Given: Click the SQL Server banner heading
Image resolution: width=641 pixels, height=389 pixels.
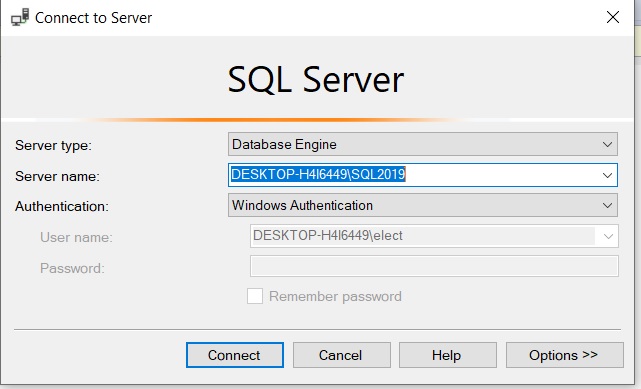Looking at the screenshot, I should (316, 79).
